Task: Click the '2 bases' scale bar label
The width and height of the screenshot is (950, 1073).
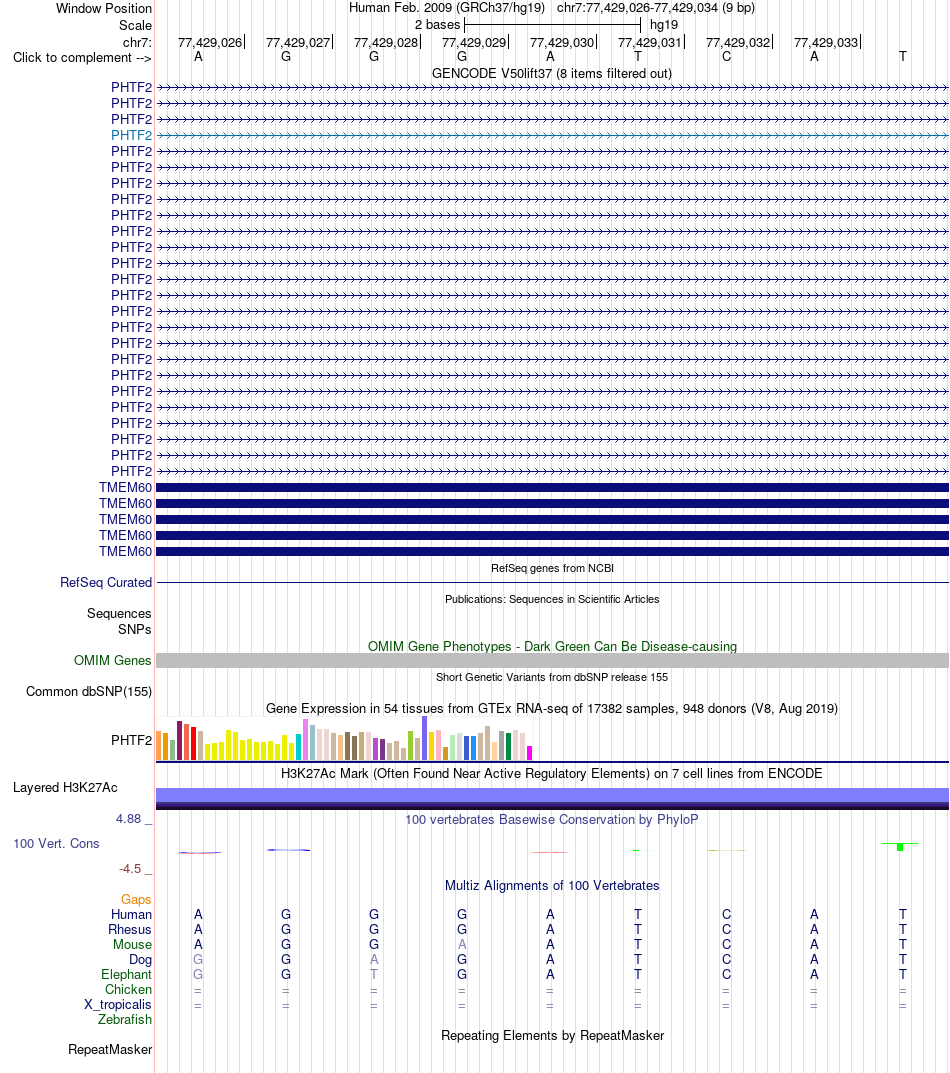Action: (x=437, y=25)
